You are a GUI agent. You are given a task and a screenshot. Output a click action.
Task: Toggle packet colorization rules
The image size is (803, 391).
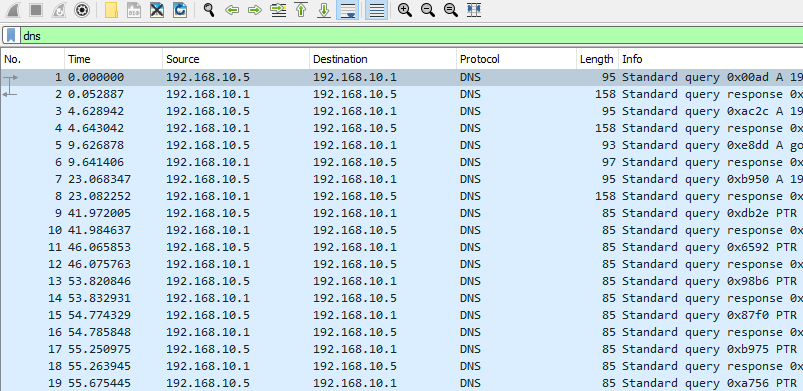[x=376, y=10]
